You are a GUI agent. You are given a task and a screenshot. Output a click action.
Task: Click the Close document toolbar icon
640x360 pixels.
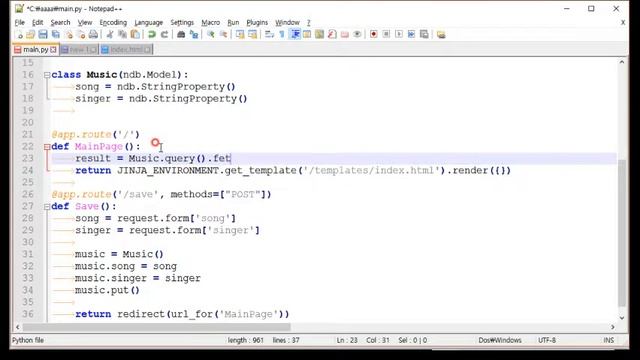pyautogui.click(x=69, y=35)
